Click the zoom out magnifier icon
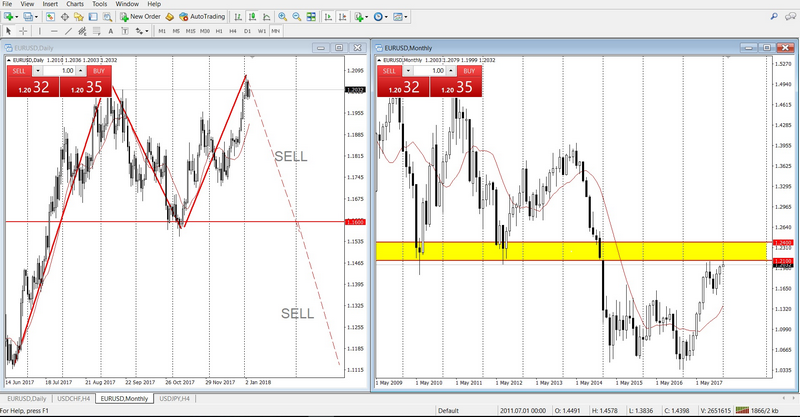This screenshot has height=417, width=800. pos(296,17)
